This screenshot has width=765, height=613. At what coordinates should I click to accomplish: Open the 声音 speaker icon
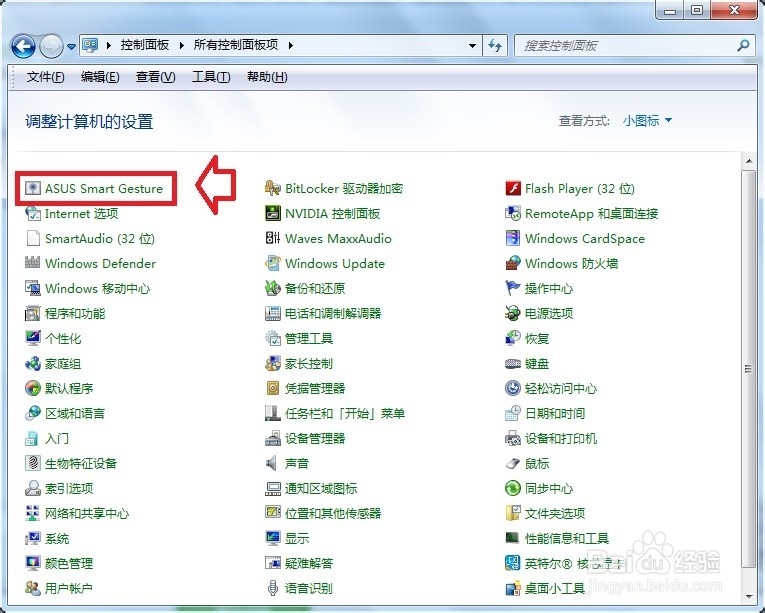(x=273, y=463)
